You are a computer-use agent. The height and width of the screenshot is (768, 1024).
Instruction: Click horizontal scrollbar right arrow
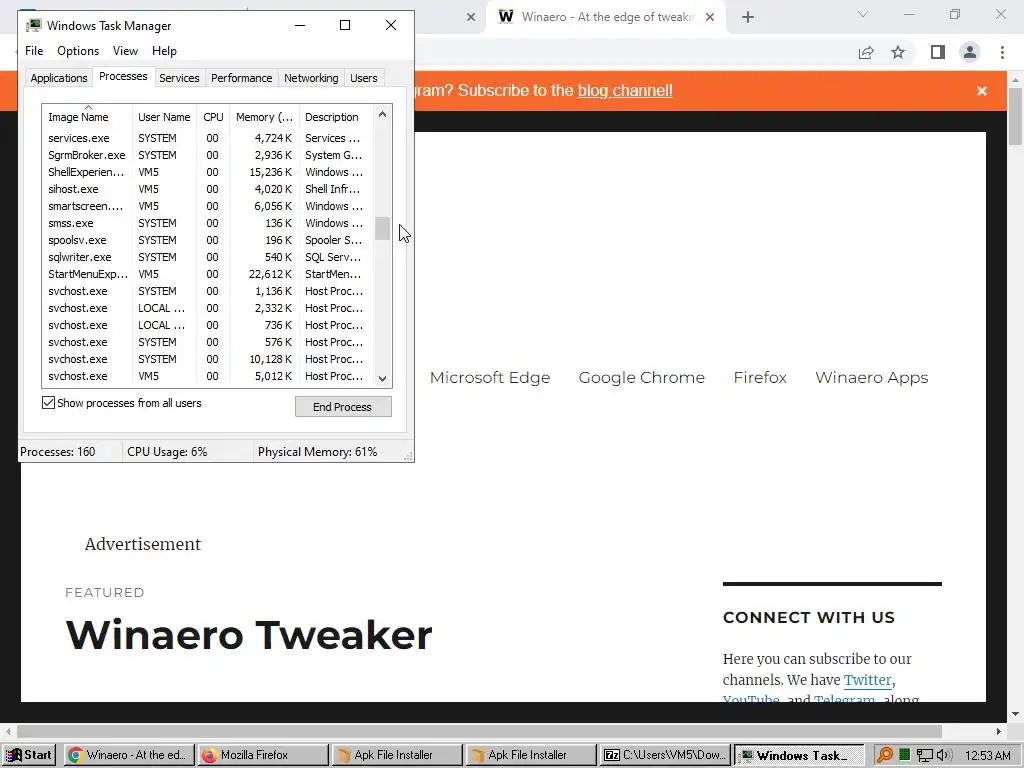click(999, 731)
